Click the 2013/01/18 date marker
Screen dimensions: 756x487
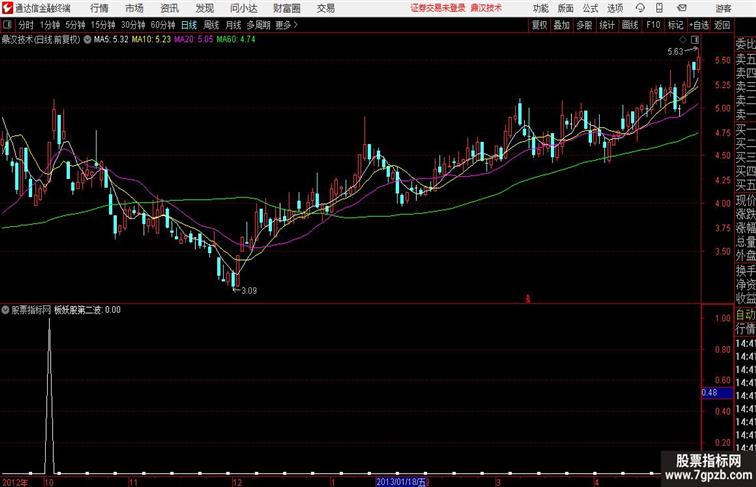[x=401, y=482]
